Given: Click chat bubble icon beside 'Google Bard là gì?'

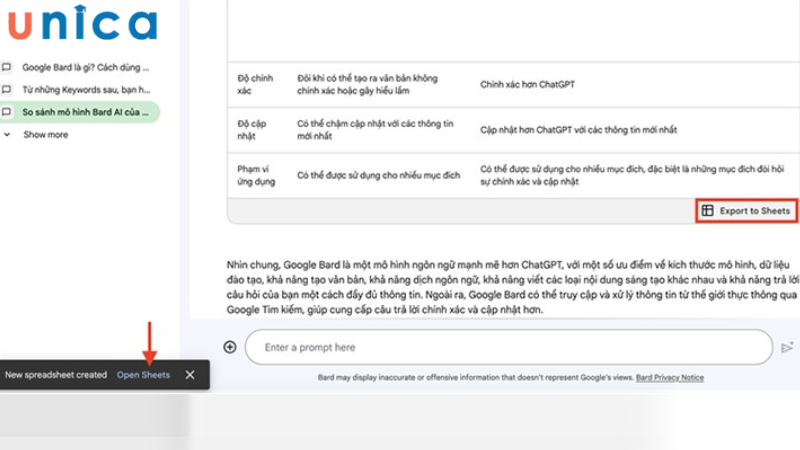Looking at the screenshot, I should [7, 67].
